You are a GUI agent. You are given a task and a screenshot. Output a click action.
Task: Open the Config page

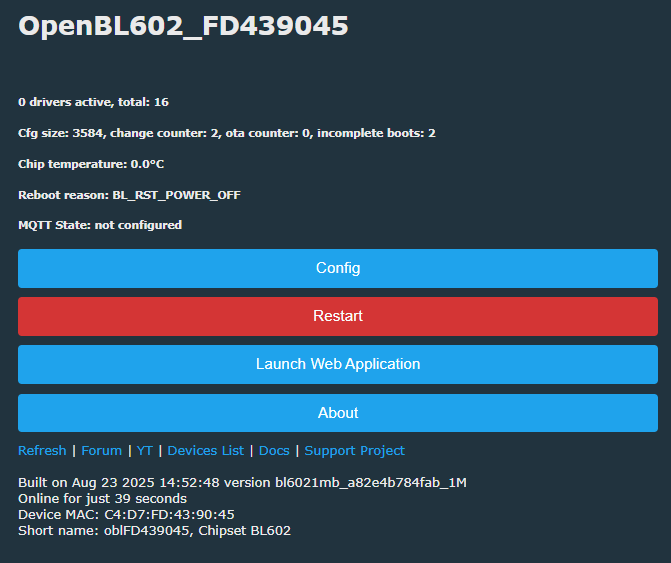[x=338, y=268]
